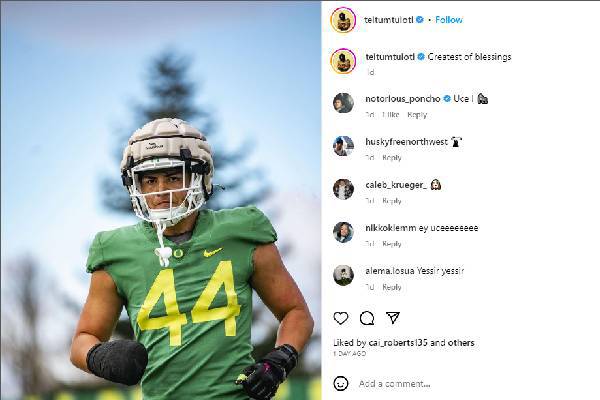Open alema.iosua's profile avatar
Screen dimensions: 600x400
tap(343, 275)
